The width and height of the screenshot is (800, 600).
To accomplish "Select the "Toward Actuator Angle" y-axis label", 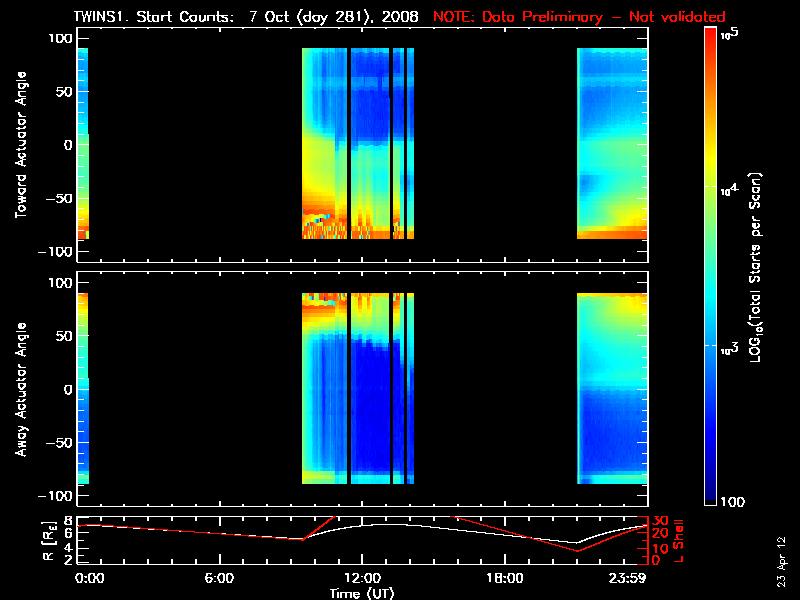I will click(19, 145).
